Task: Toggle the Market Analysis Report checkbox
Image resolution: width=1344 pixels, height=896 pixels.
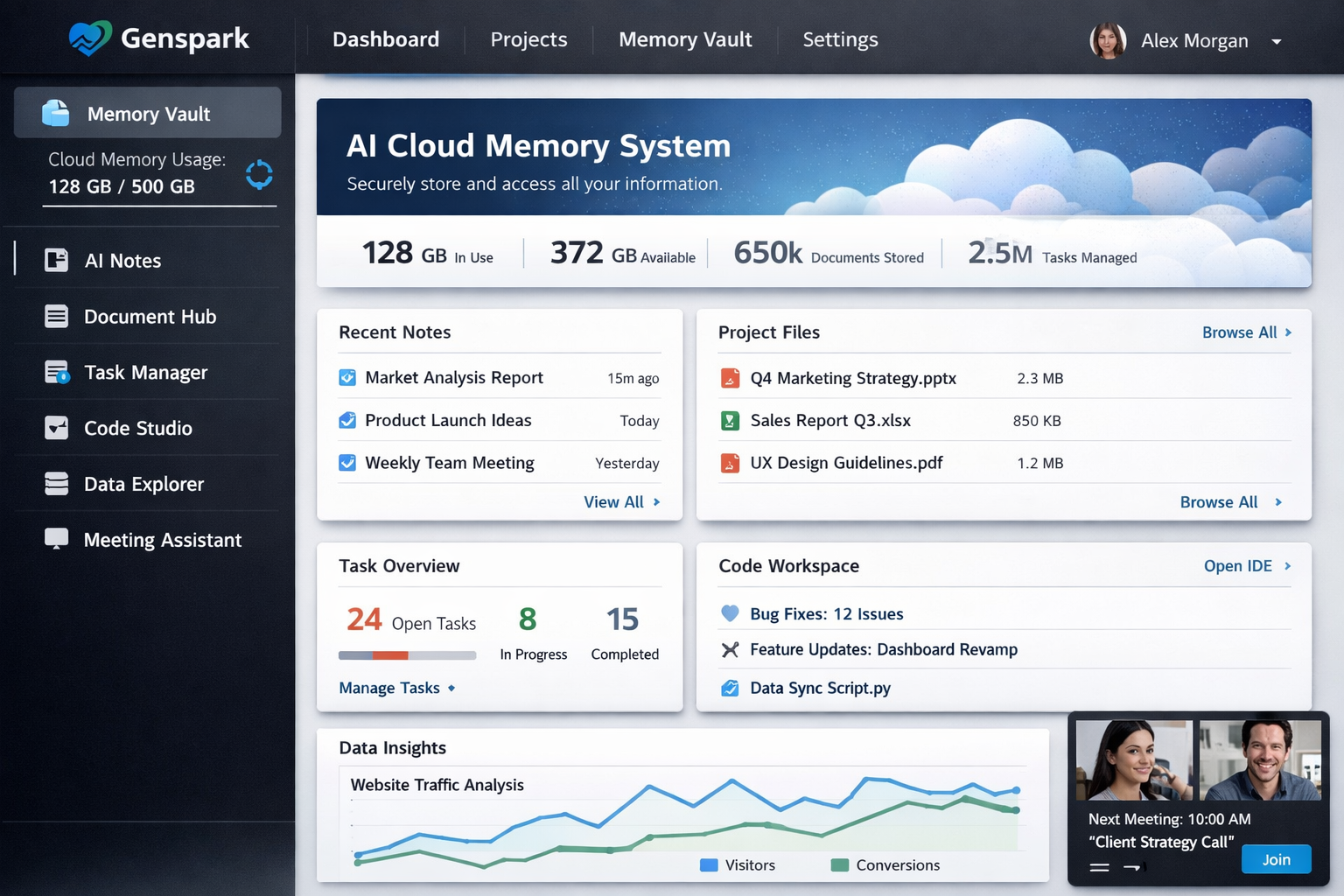Action: (x=347, y=377)
